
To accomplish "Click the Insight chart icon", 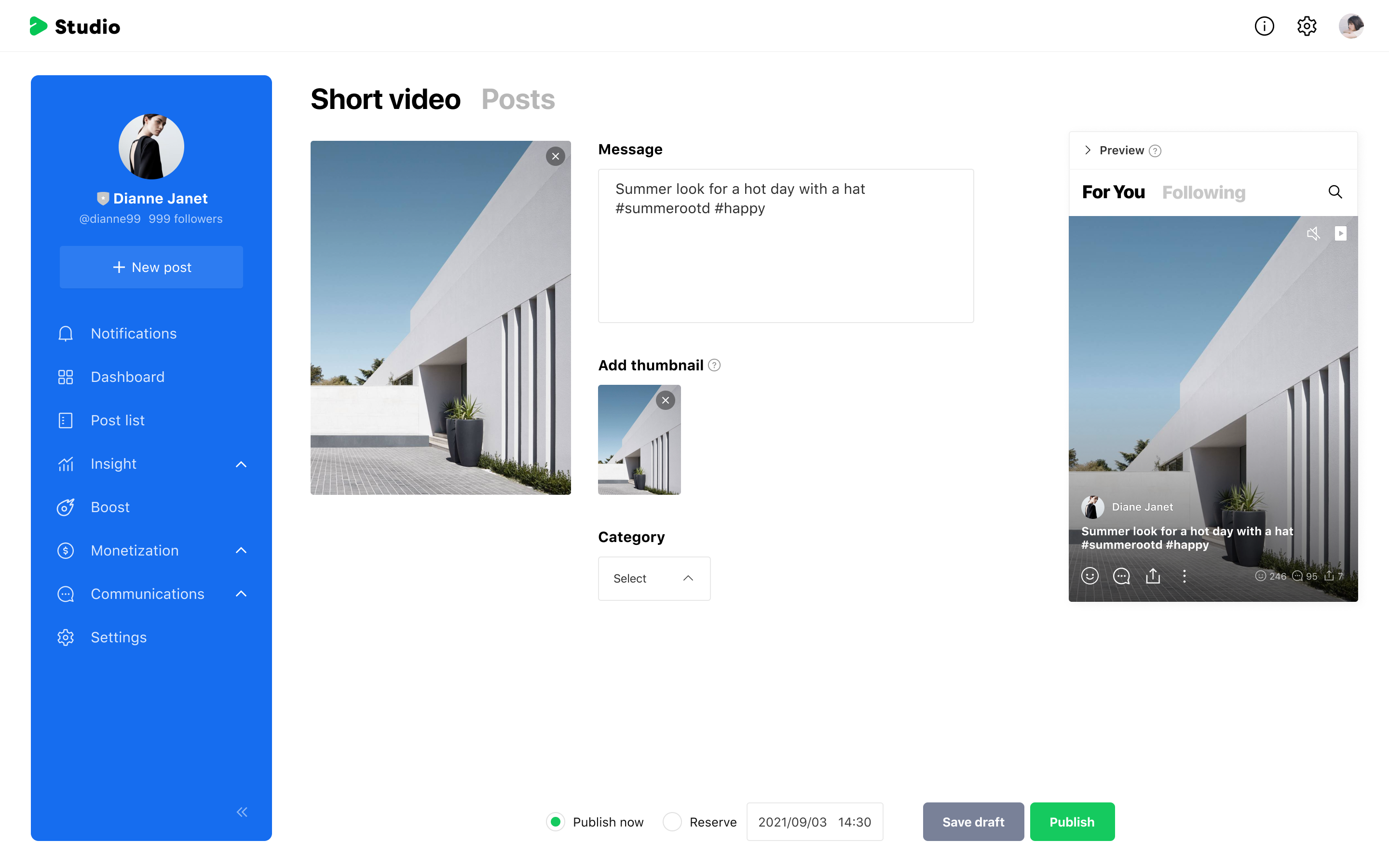I will [x=66, y=464].
